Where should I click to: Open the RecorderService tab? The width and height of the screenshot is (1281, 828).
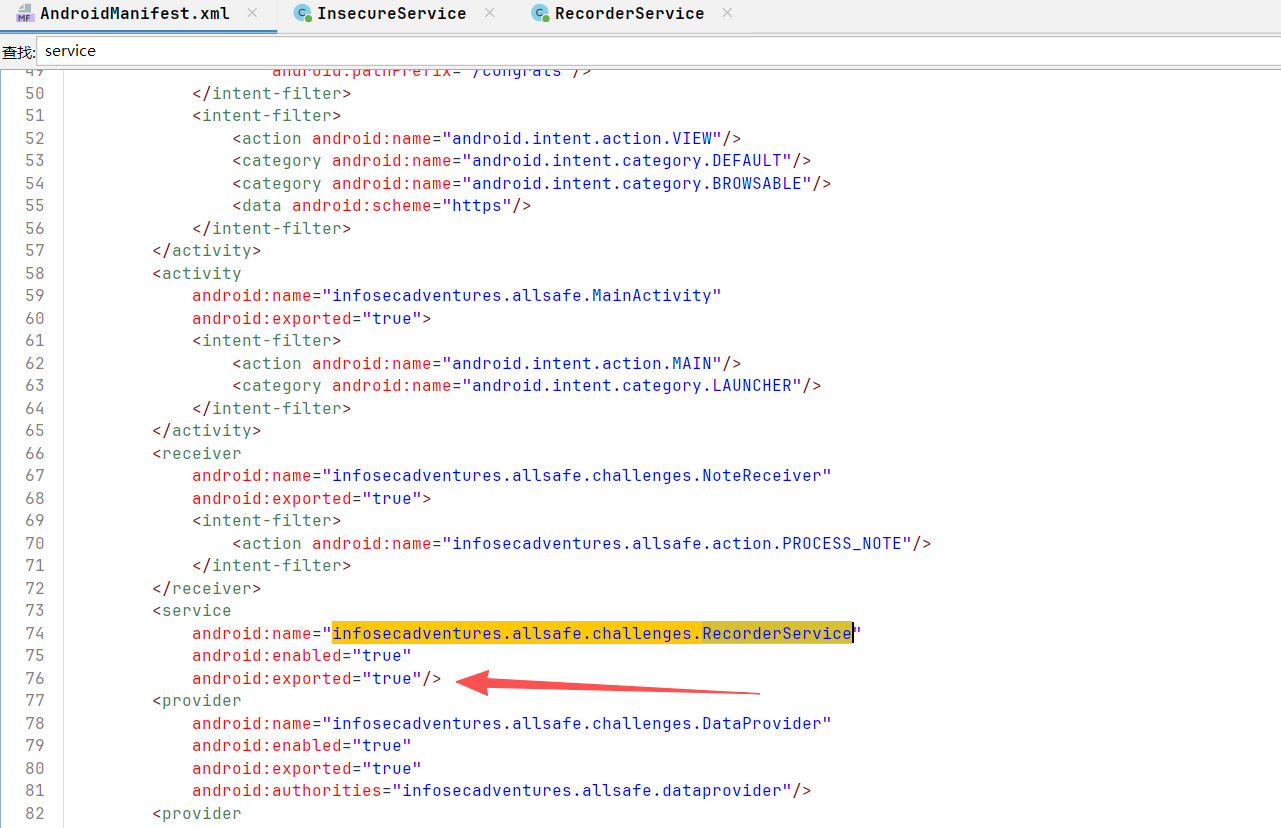point(629,13)
